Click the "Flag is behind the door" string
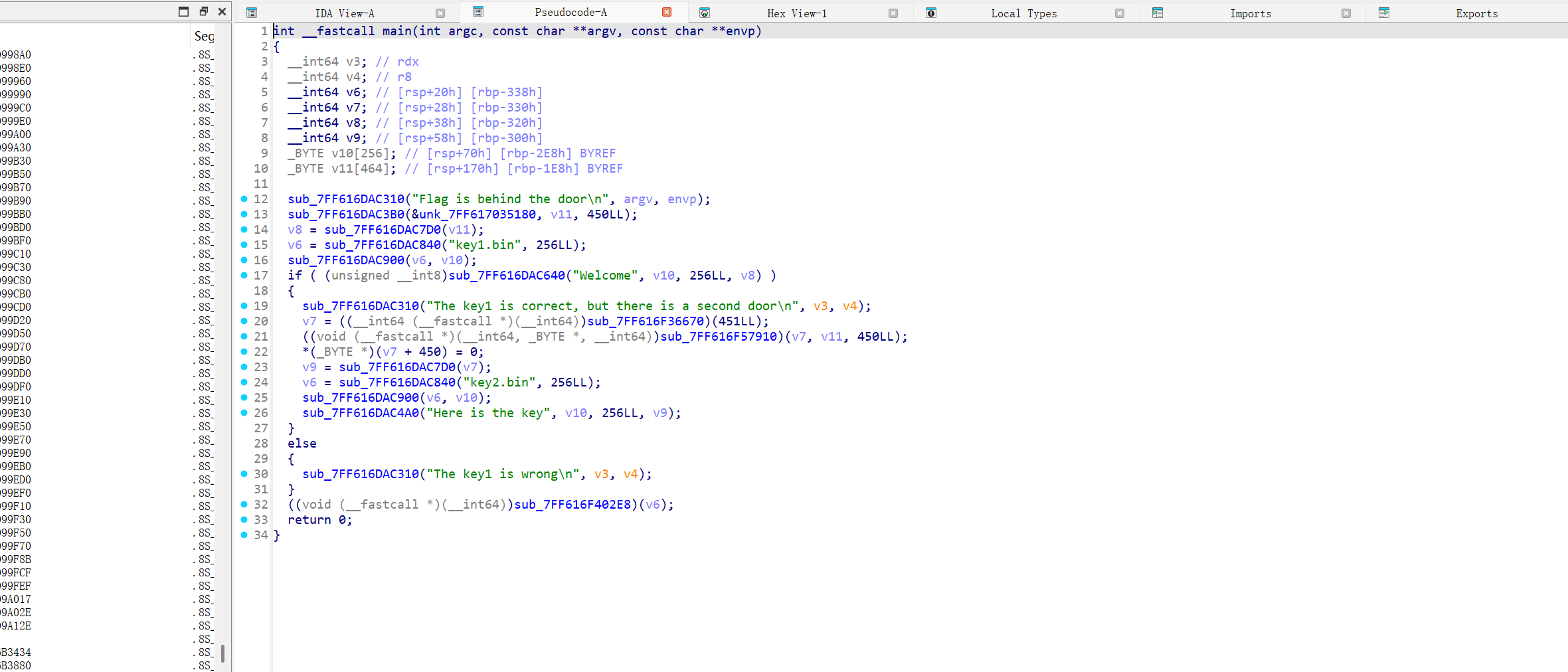 511,199
